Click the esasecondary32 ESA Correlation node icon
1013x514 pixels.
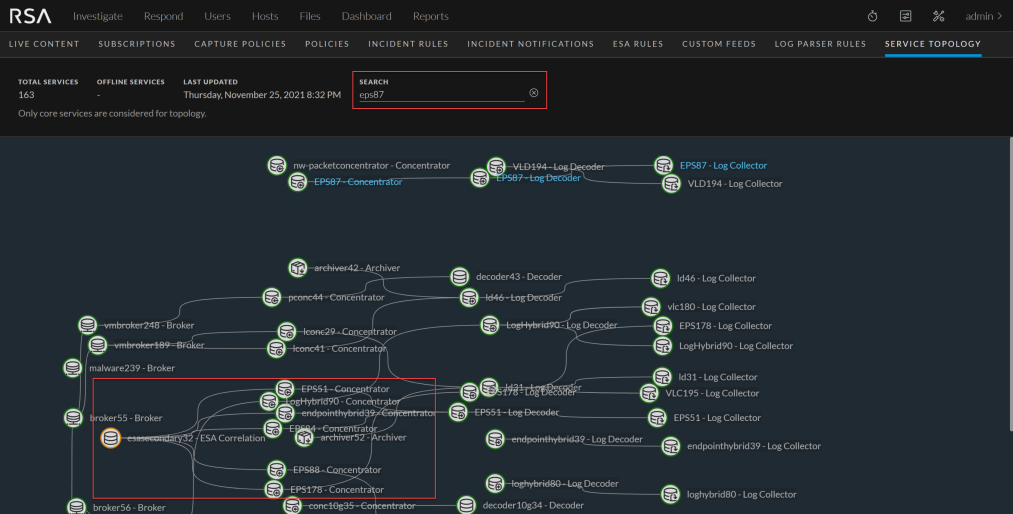pos(111,438)
